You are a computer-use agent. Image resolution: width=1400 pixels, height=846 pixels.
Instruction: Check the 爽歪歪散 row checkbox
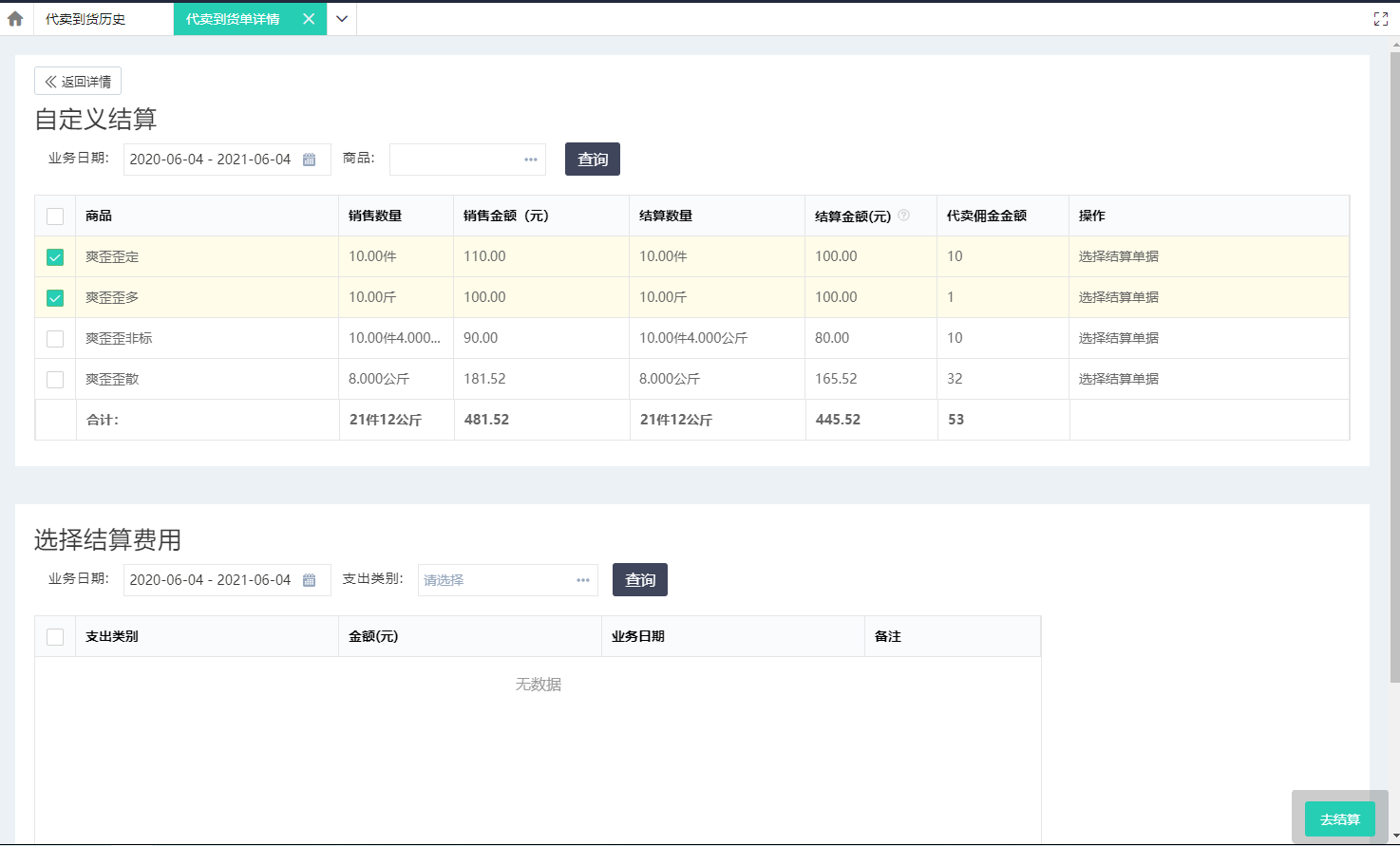coord(55,380)
